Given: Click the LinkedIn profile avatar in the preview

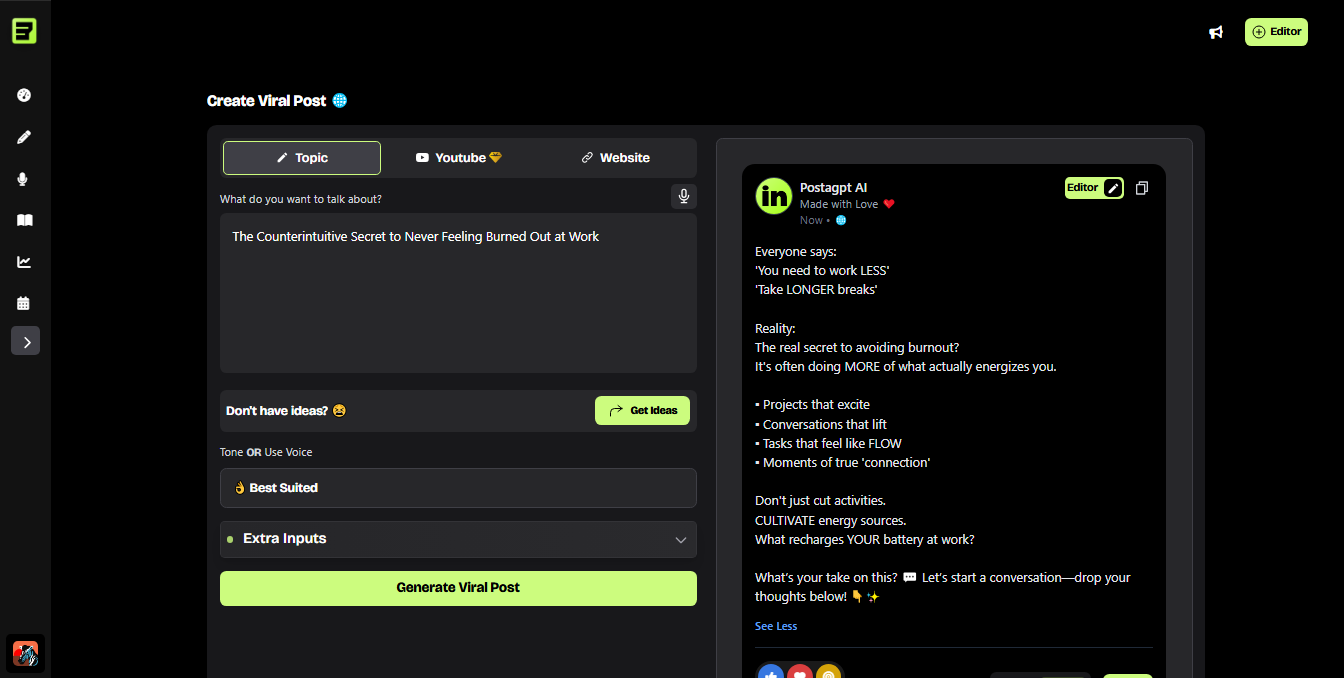Looking at the screenshot, I should (x=774, y=196).
